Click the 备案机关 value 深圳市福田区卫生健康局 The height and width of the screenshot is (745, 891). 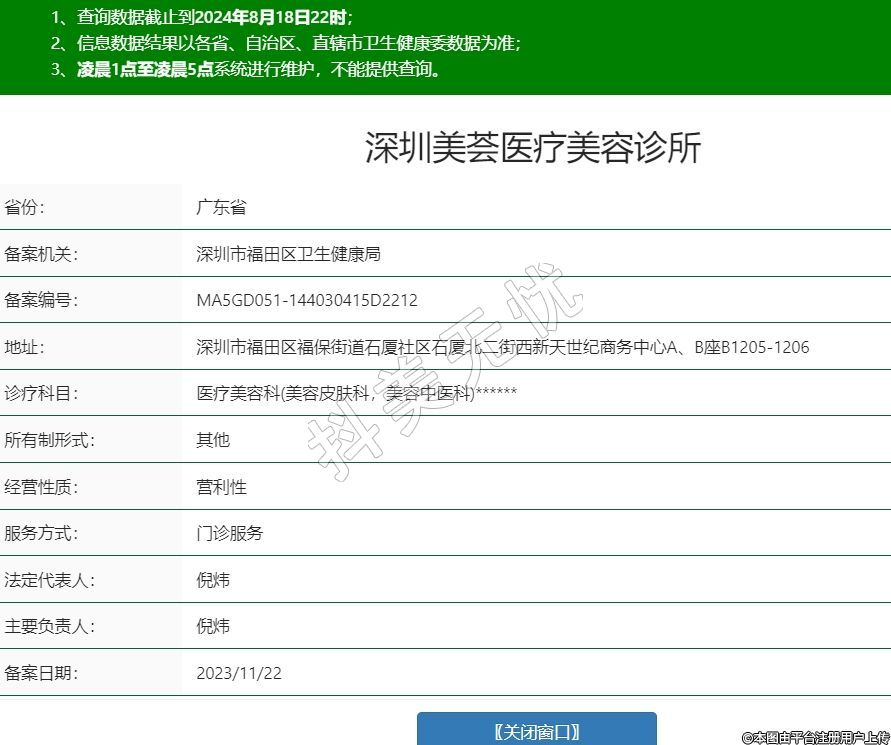pos(288,254)
